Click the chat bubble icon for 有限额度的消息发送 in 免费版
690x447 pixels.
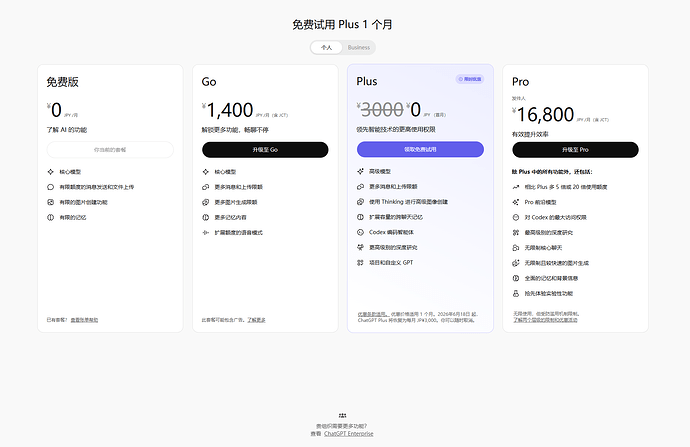pyautogui.click(x=51, y=187)
